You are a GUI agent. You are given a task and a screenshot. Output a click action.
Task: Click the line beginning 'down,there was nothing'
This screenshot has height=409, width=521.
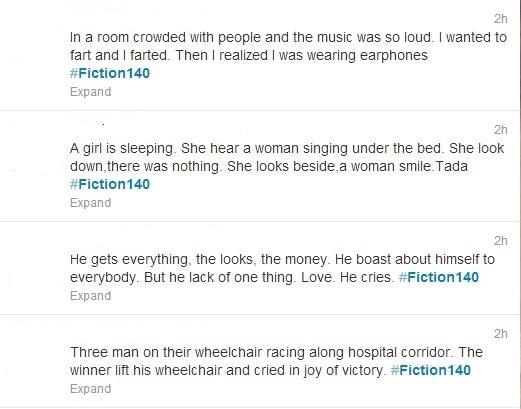pyautogui.click(x=269, y=166)
